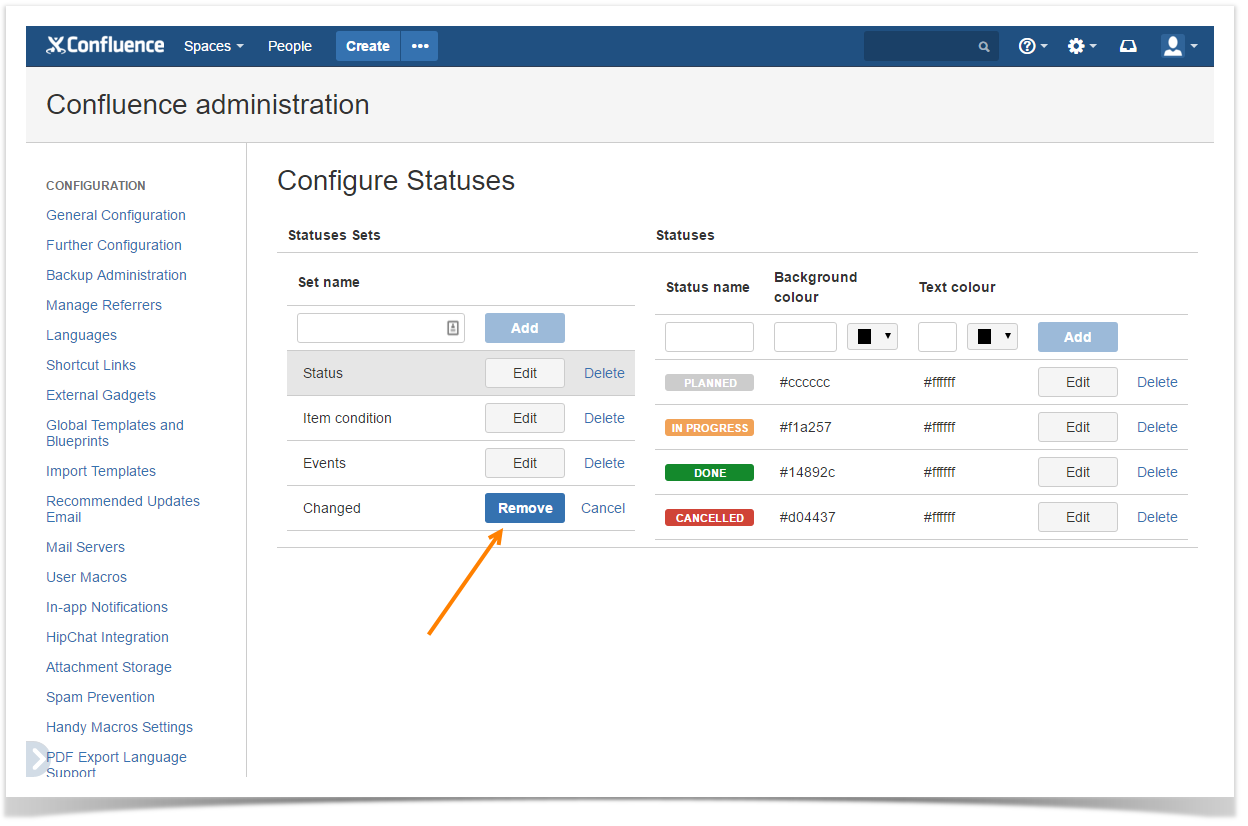The height and width of the screenshot is (826, 1248).
Task: Click the ellipsis button next to Create
Action: pyautogui.click(x=420, y=46)
